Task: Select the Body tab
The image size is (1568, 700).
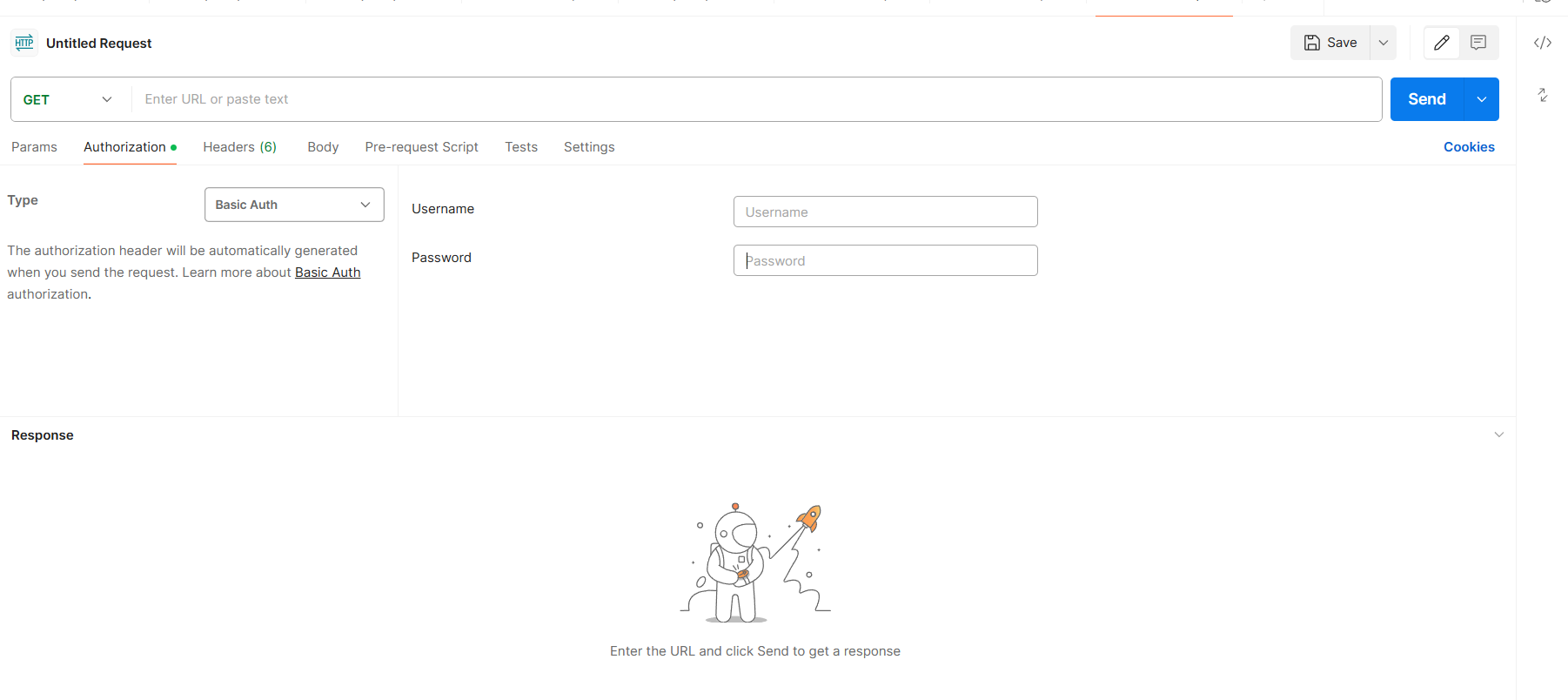Action: [x=323, y=147]
